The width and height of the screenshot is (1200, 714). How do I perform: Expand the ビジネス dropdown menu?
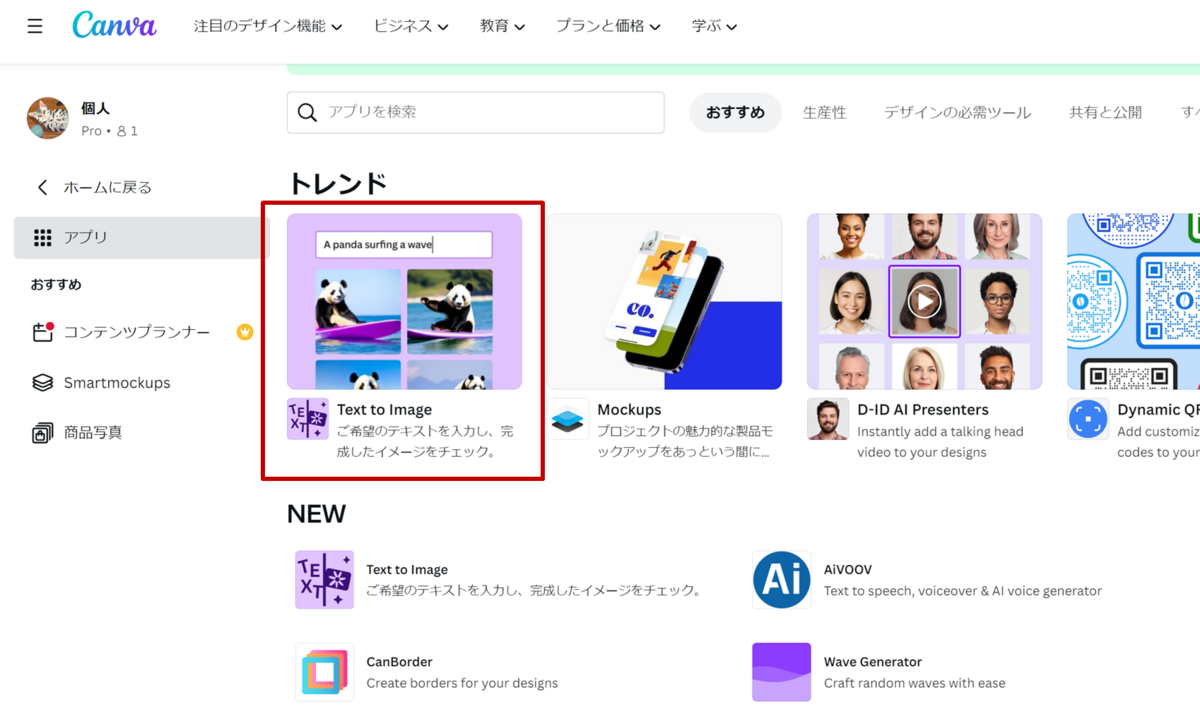[x=411, y=26]
